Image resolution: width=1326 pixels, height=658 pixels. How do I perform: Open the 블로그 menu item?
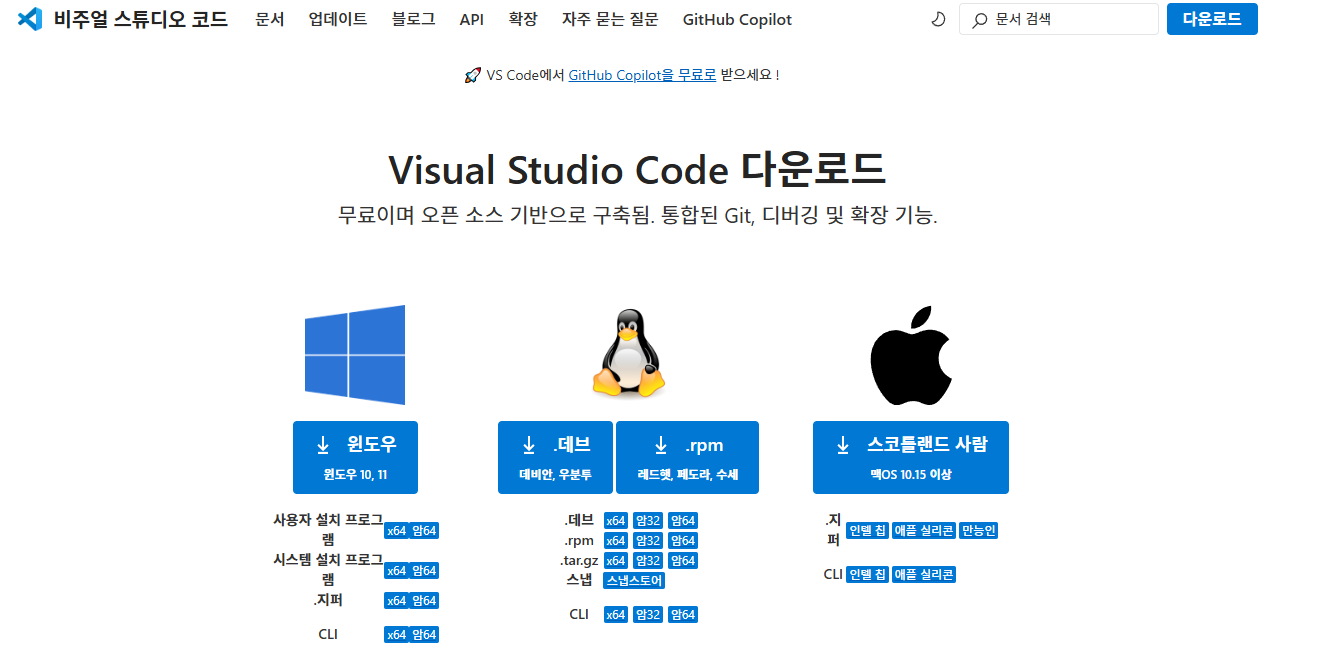[414, 19]
